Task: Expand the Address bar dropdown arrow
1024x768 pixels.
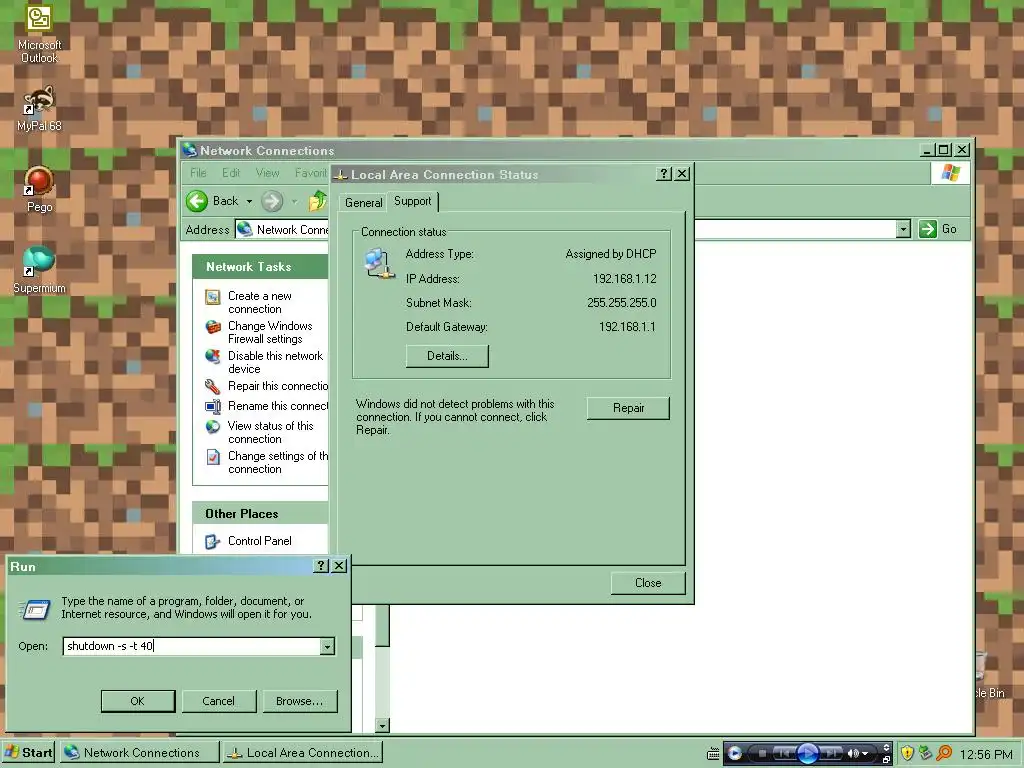Action: [903, 229]
